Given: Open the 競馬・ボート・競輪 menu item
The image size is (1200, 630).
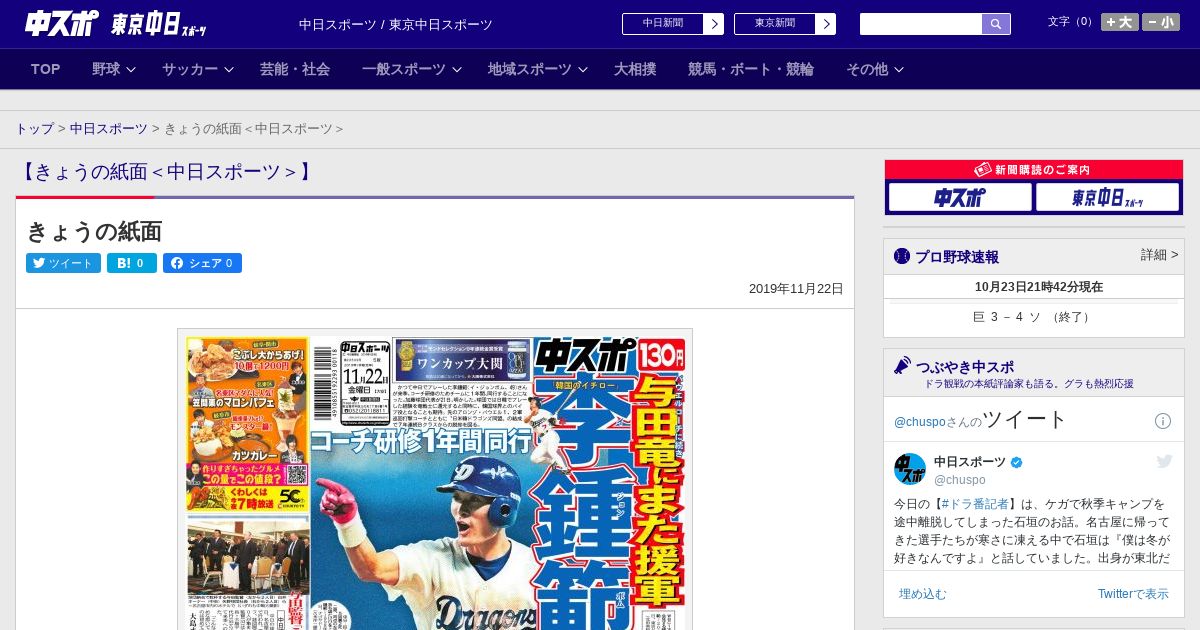Looking at the screenshot, I should tap(751, 69).
